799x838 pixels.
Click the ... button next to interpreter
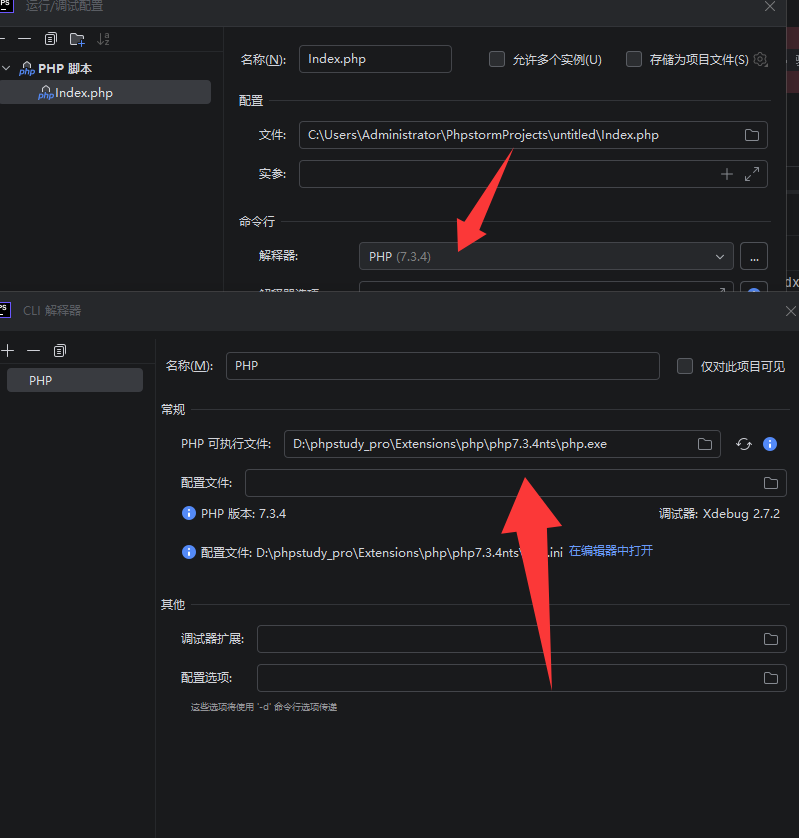tap(754, 257)
